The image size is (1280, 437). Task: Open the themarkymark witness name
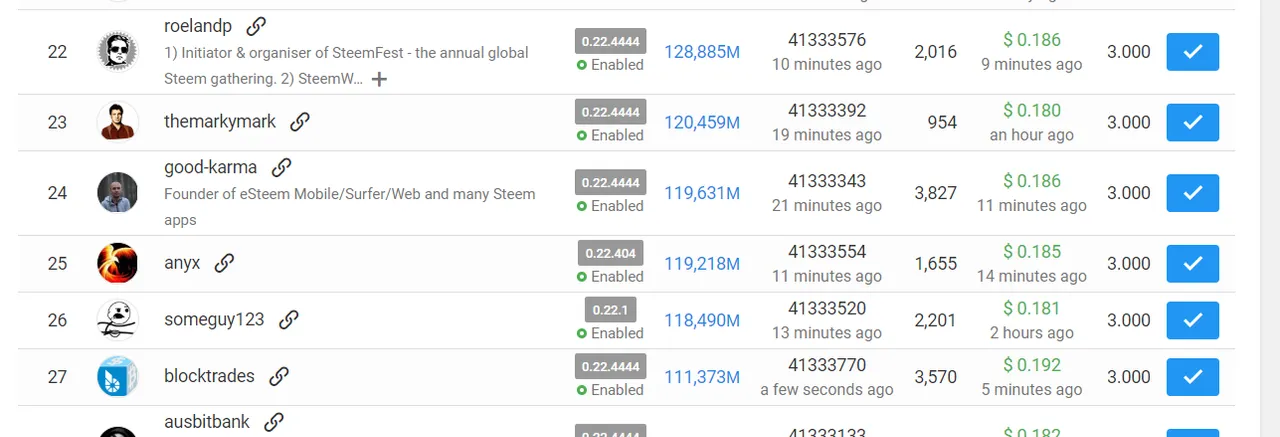(222, 122)
